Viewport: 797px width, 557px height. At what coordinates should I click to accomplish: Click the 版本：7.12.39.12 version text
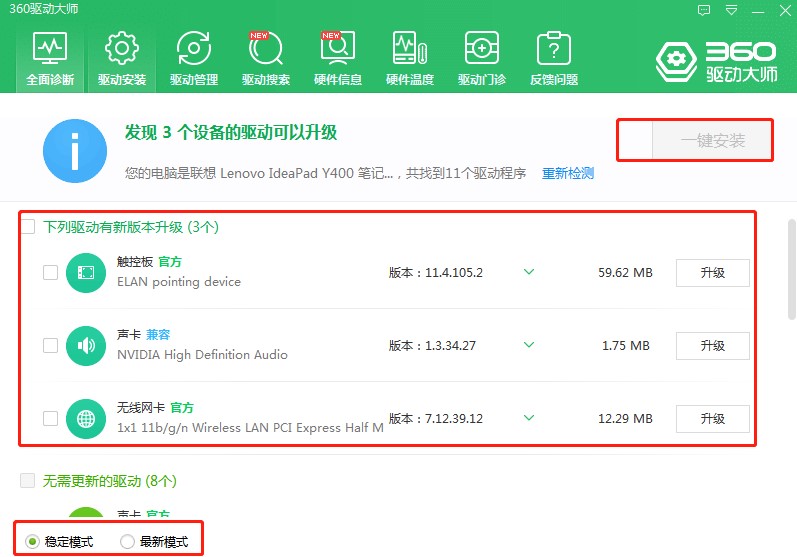point(436,419)
